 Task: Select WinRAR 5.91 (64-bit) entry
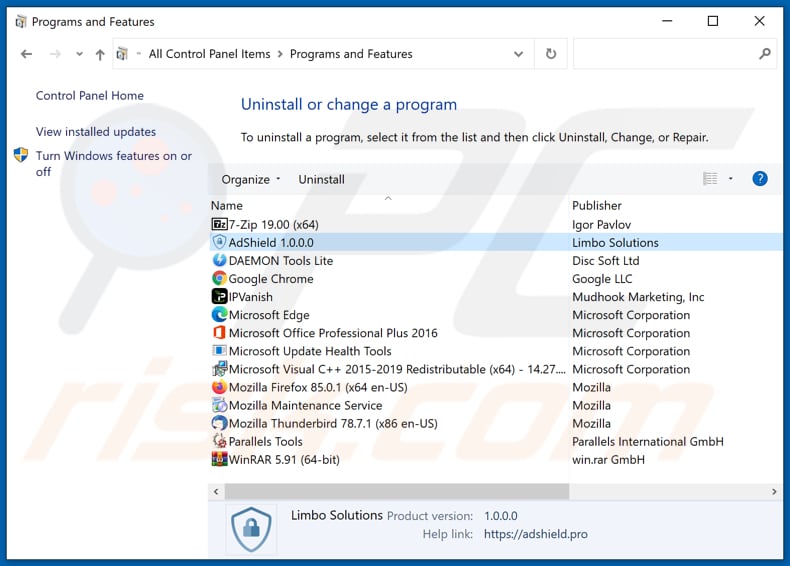[x=496, y=459]
